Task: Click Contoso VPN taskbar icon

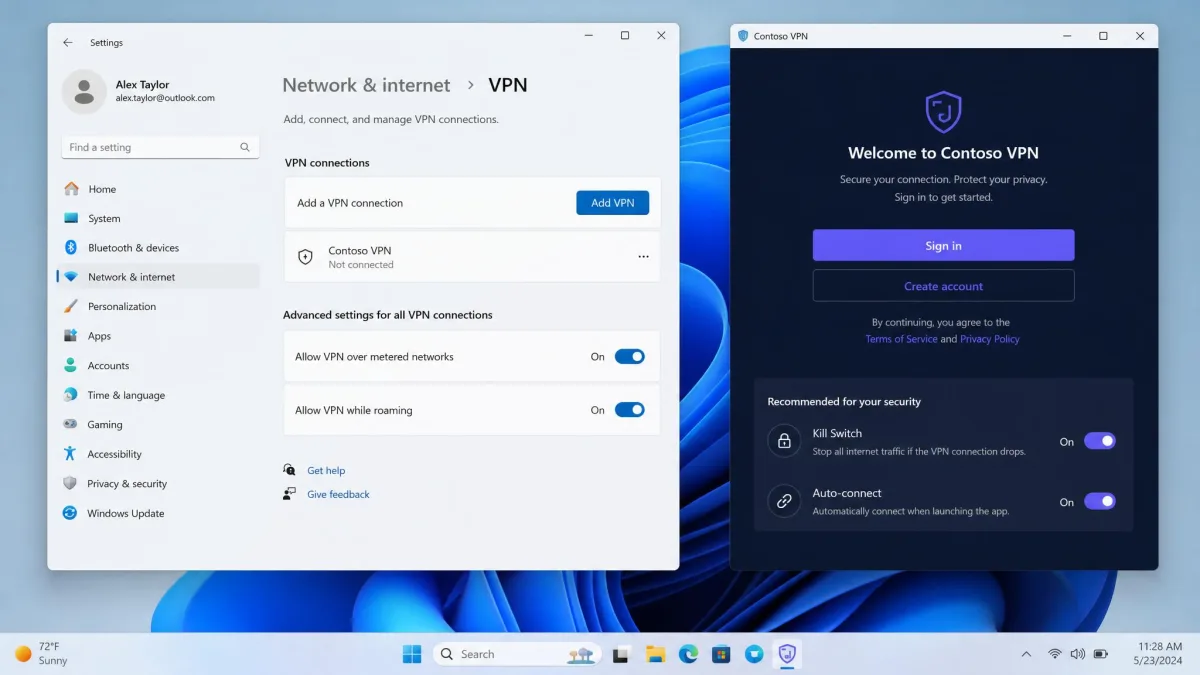Action: click(787, 654)
